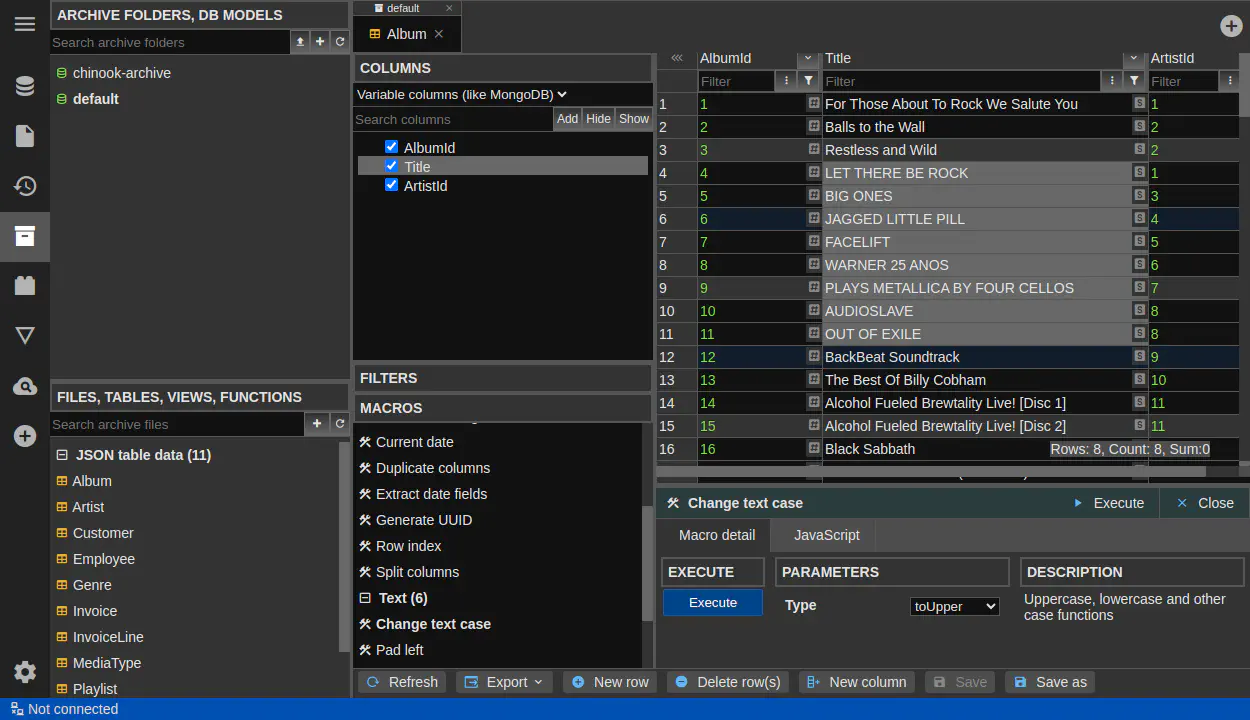Click the round plus button at top right
The height and width of the screenshot is (720, 1250).
coord(1231,26)
